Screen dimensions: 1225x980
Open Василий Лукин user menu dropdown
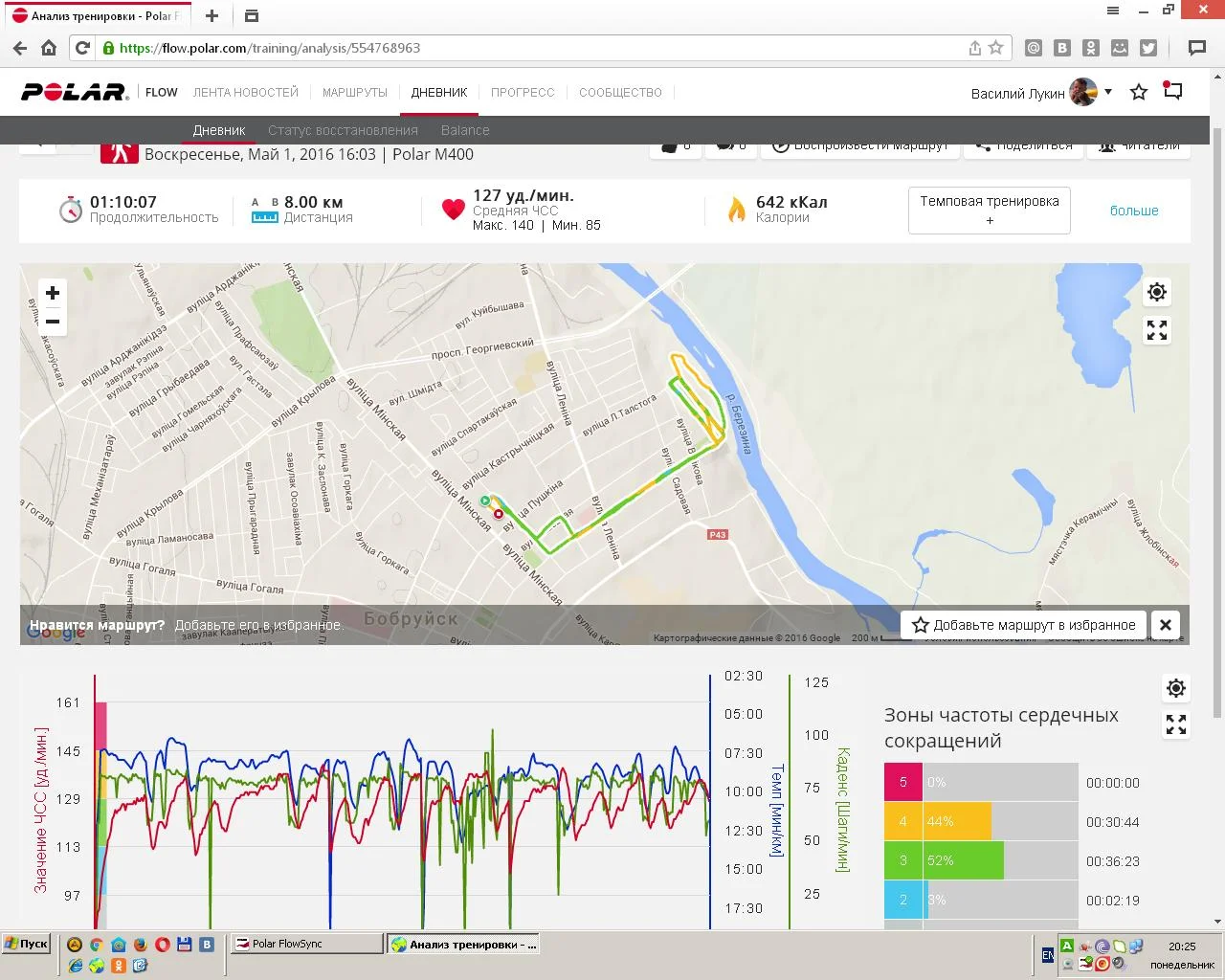tap(1108, 93)
